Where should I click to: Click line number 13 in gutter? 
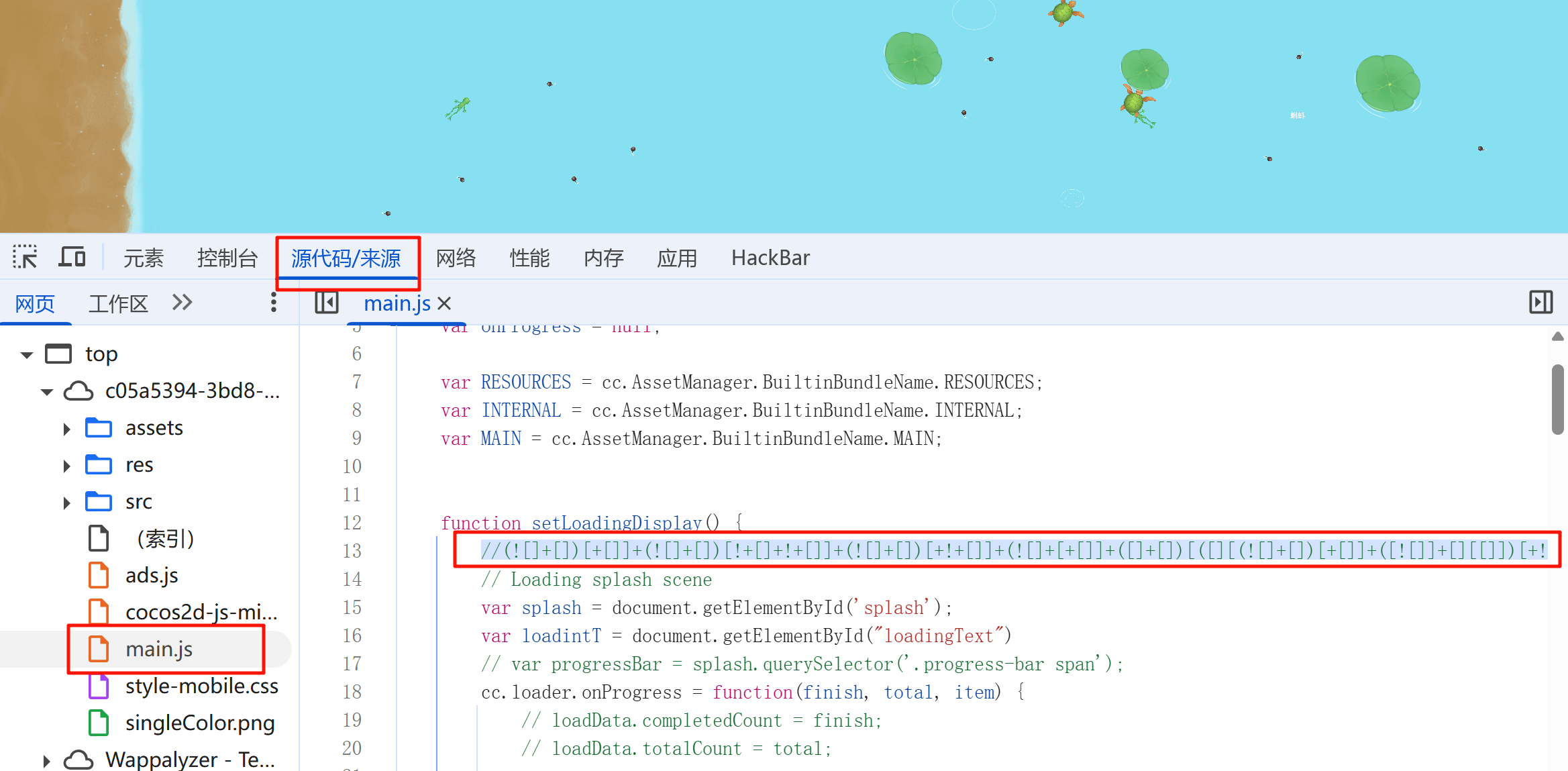point(352,551)
